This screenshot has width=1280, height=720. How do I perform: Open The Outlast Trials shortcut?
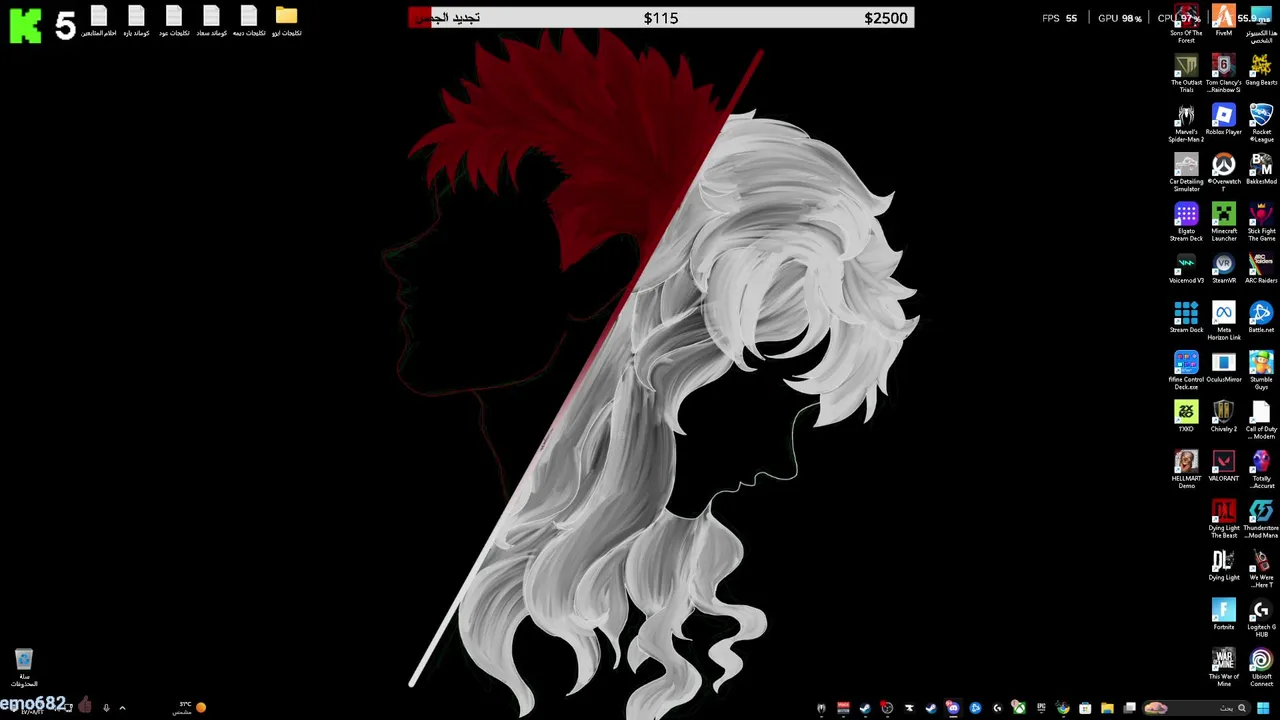coord(1186,74)
